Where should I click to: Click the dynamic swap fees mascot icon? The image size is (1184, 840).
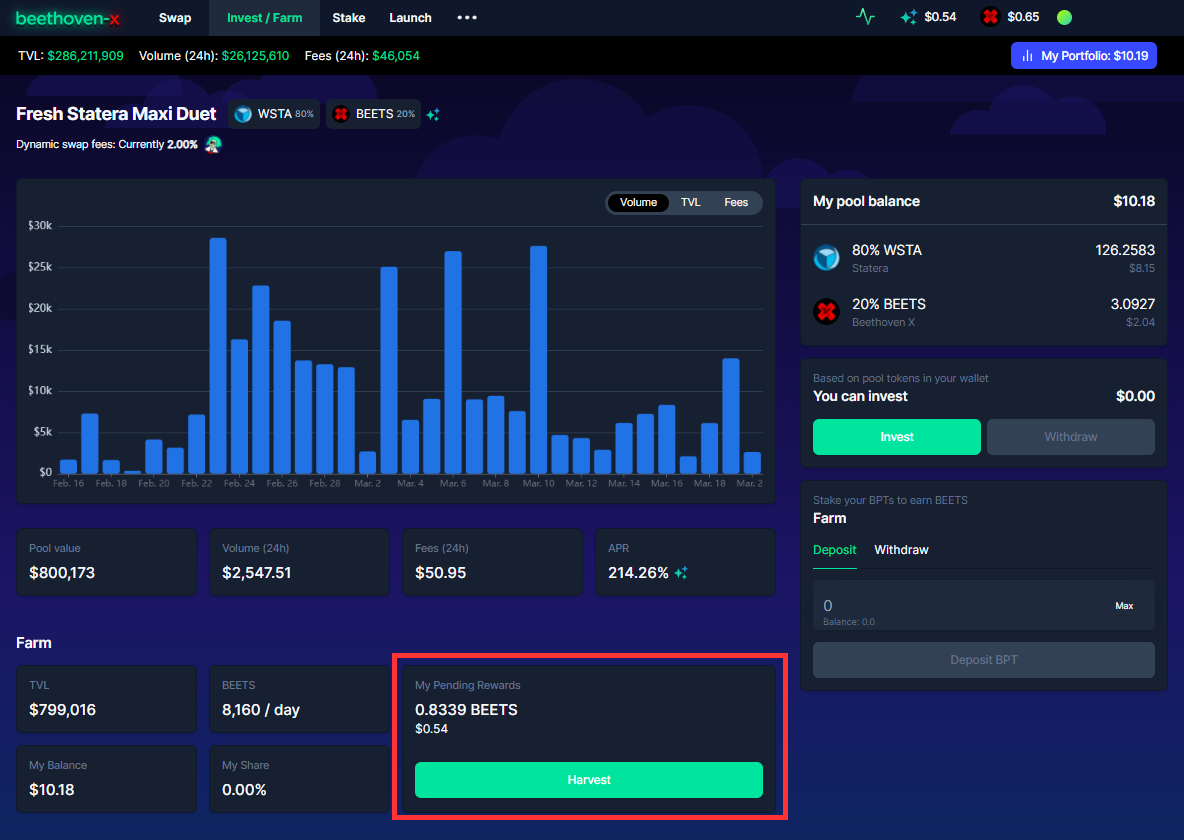click(213, 144)
